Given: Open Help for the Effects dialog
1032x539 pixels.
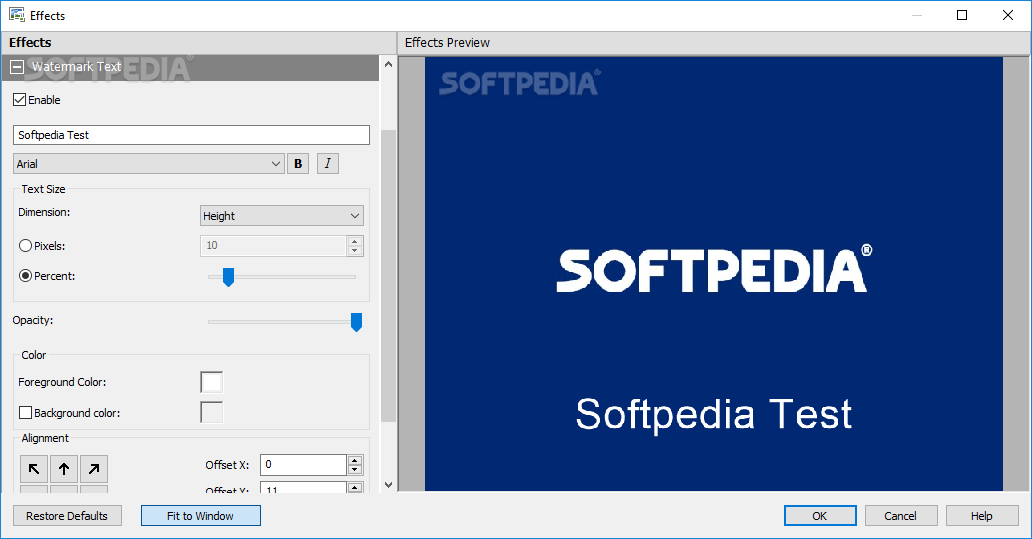Looking at the screenshot, I should coord(981,516).
